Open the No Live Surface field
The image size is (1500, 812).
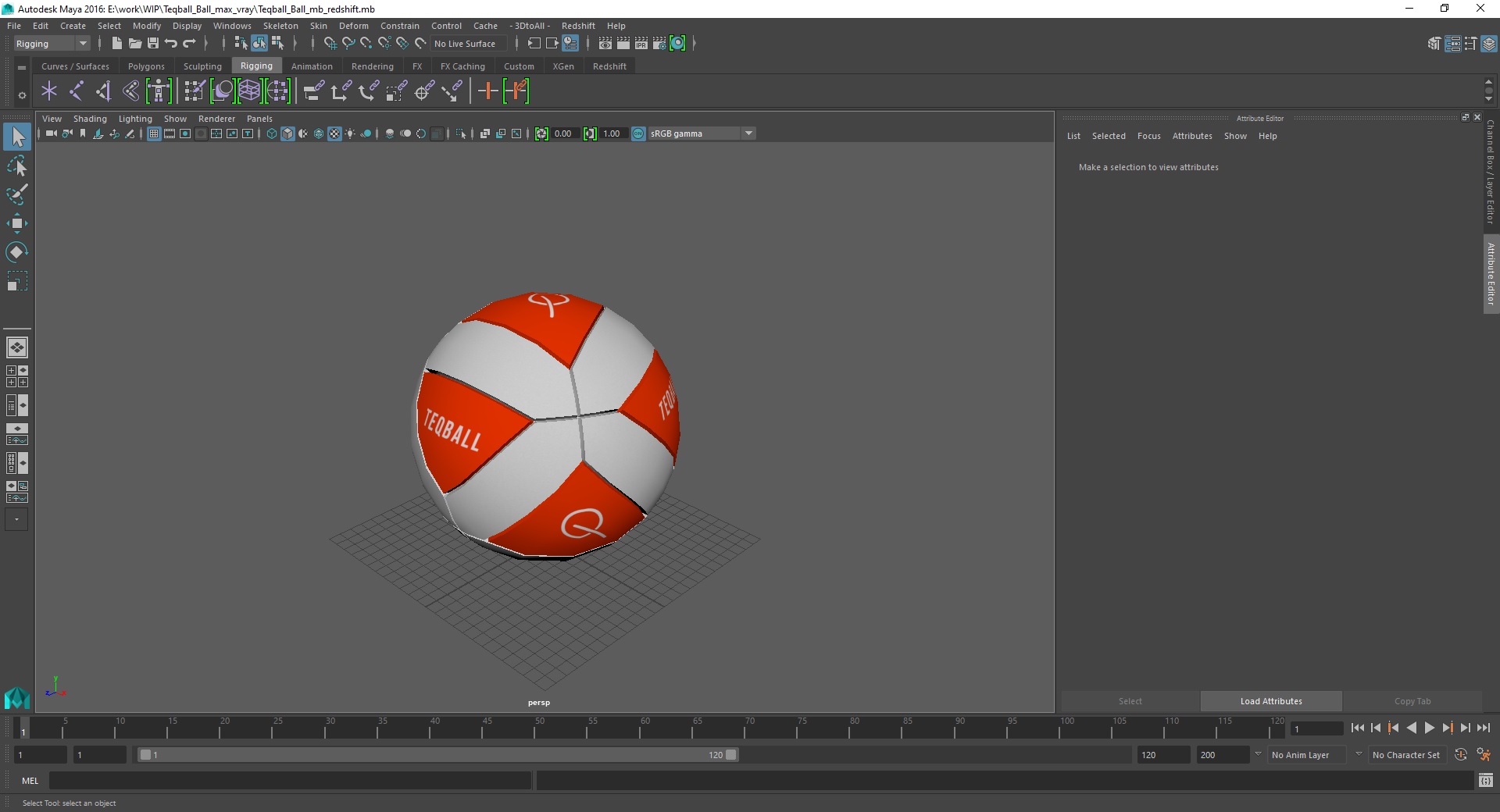469,44
